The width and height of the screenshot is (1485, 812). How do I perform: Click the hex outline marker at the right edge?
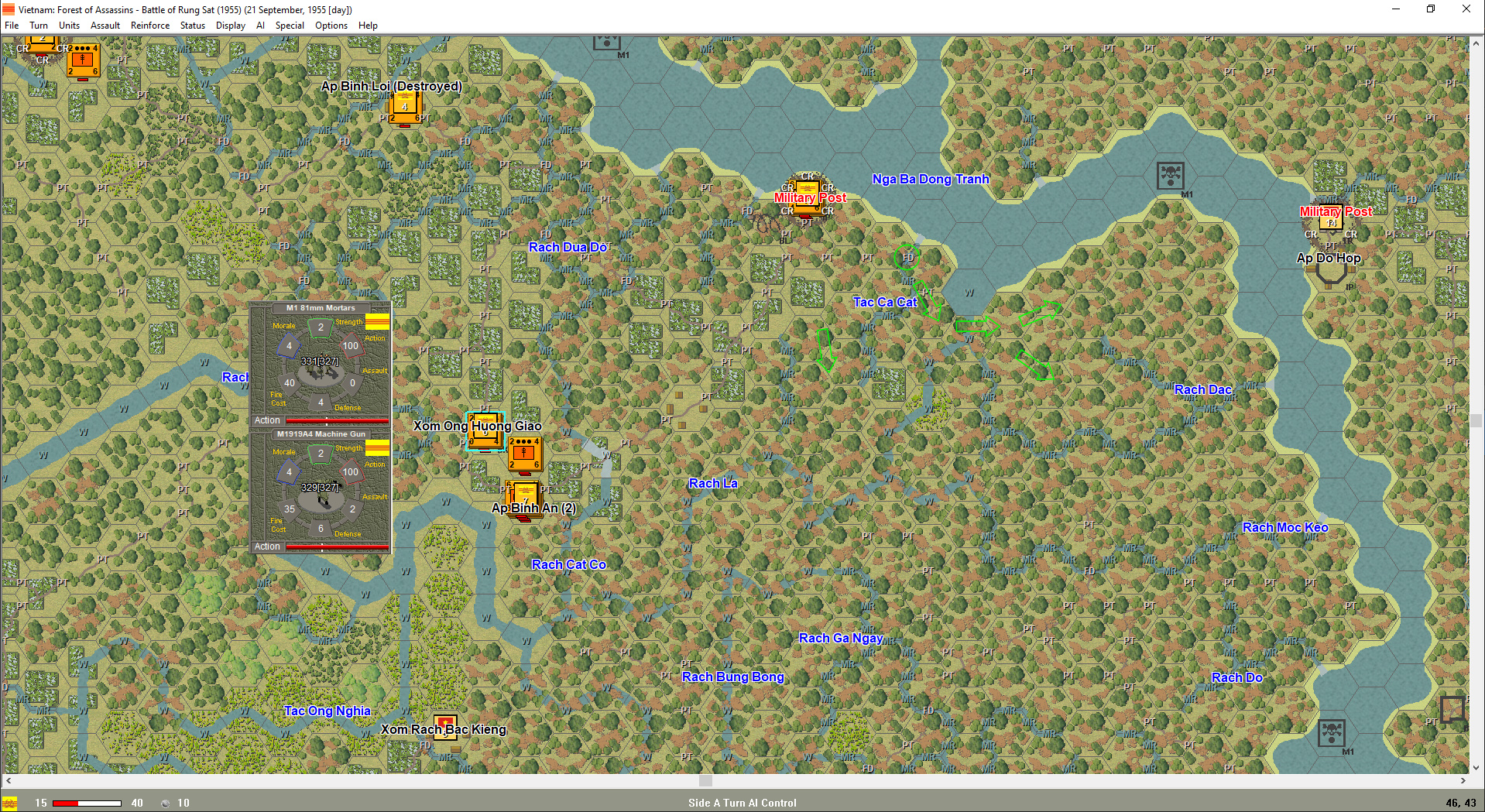pos(1452,709)
